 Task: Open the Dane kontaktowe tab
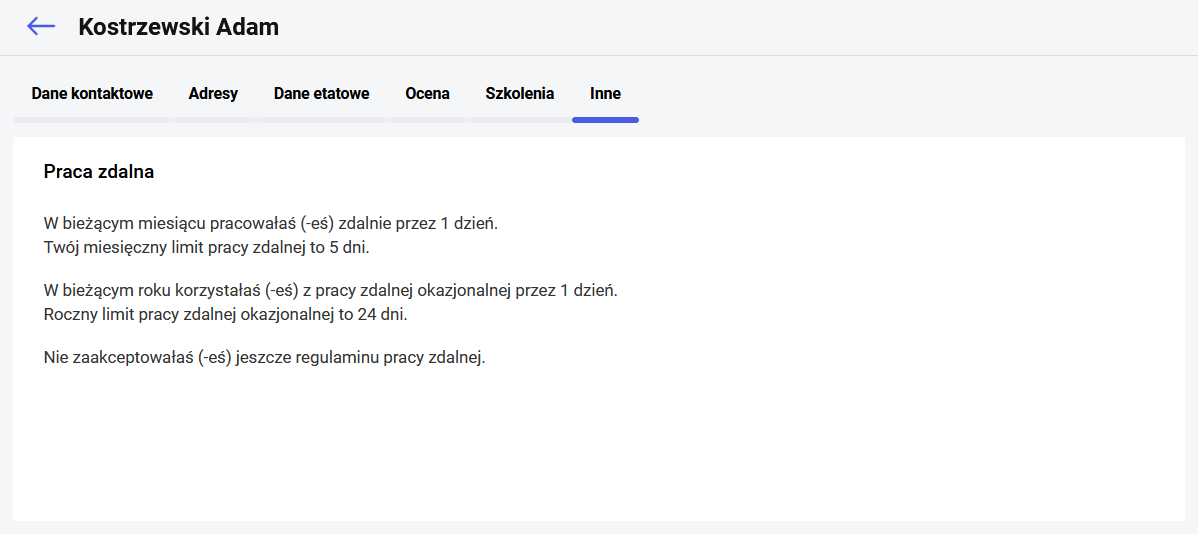coord(92,94)
